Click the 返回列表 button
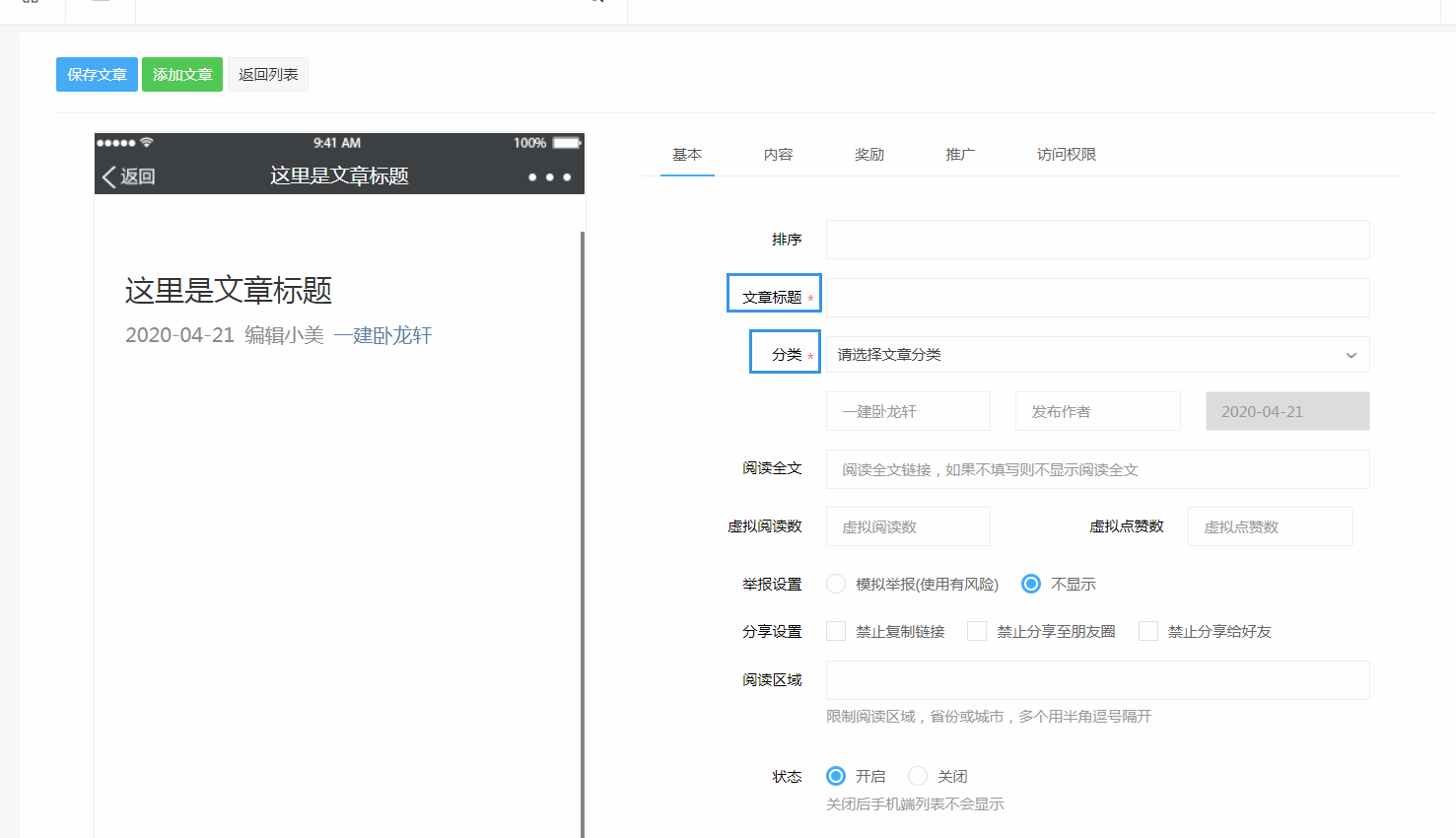The width and height of the screenshot is (1456, 838). point(268,75)
